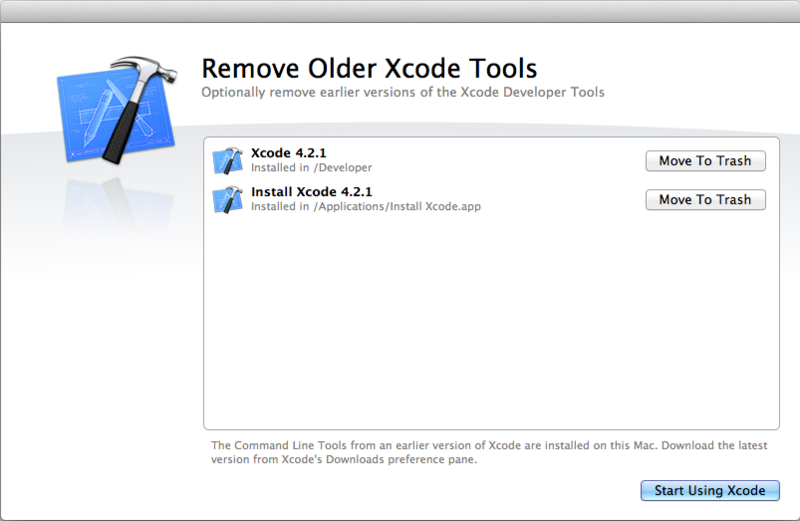Click the "Optionally remove earlier versions" subtitle
The width and height of the screenshot is (800, 521).
point(403,92)
